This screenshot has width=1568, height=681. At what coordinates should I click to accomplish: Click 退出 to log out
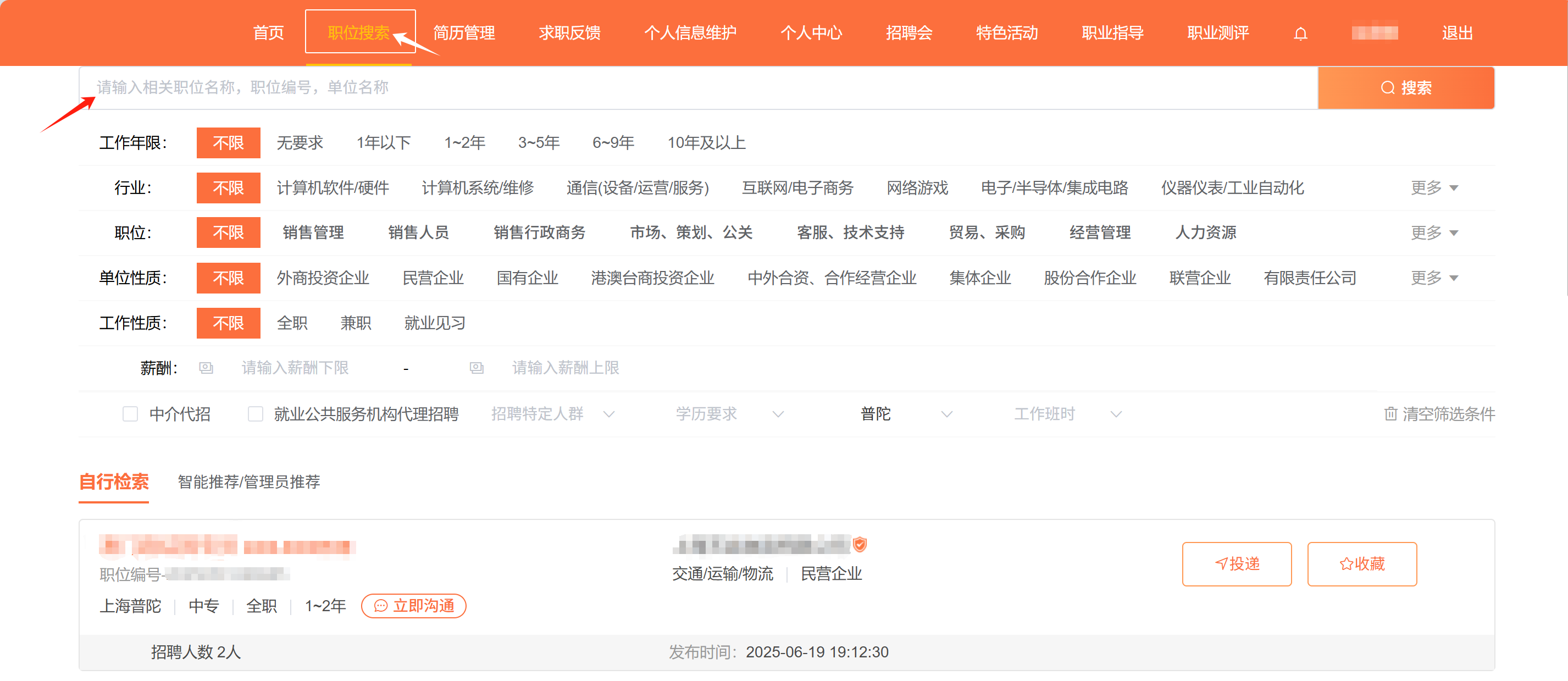tap(1456, 33)
